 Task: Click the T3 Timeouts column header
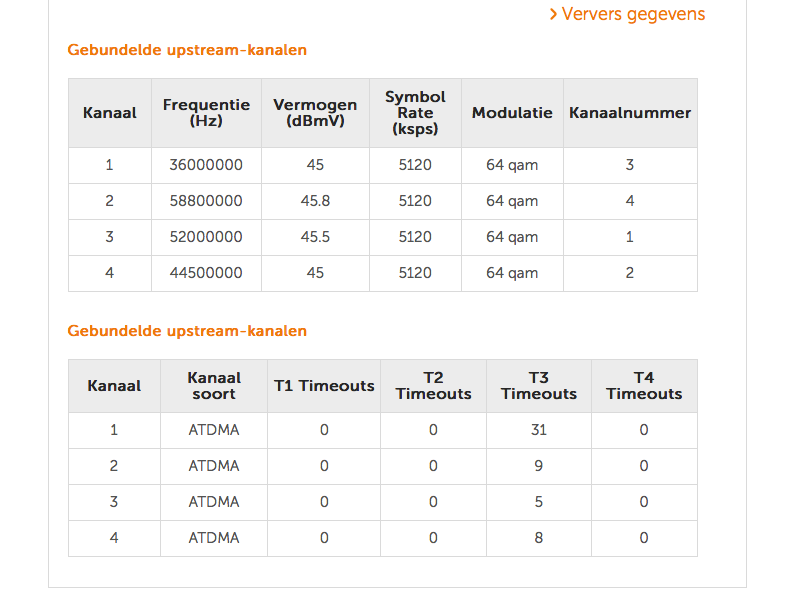539,386
